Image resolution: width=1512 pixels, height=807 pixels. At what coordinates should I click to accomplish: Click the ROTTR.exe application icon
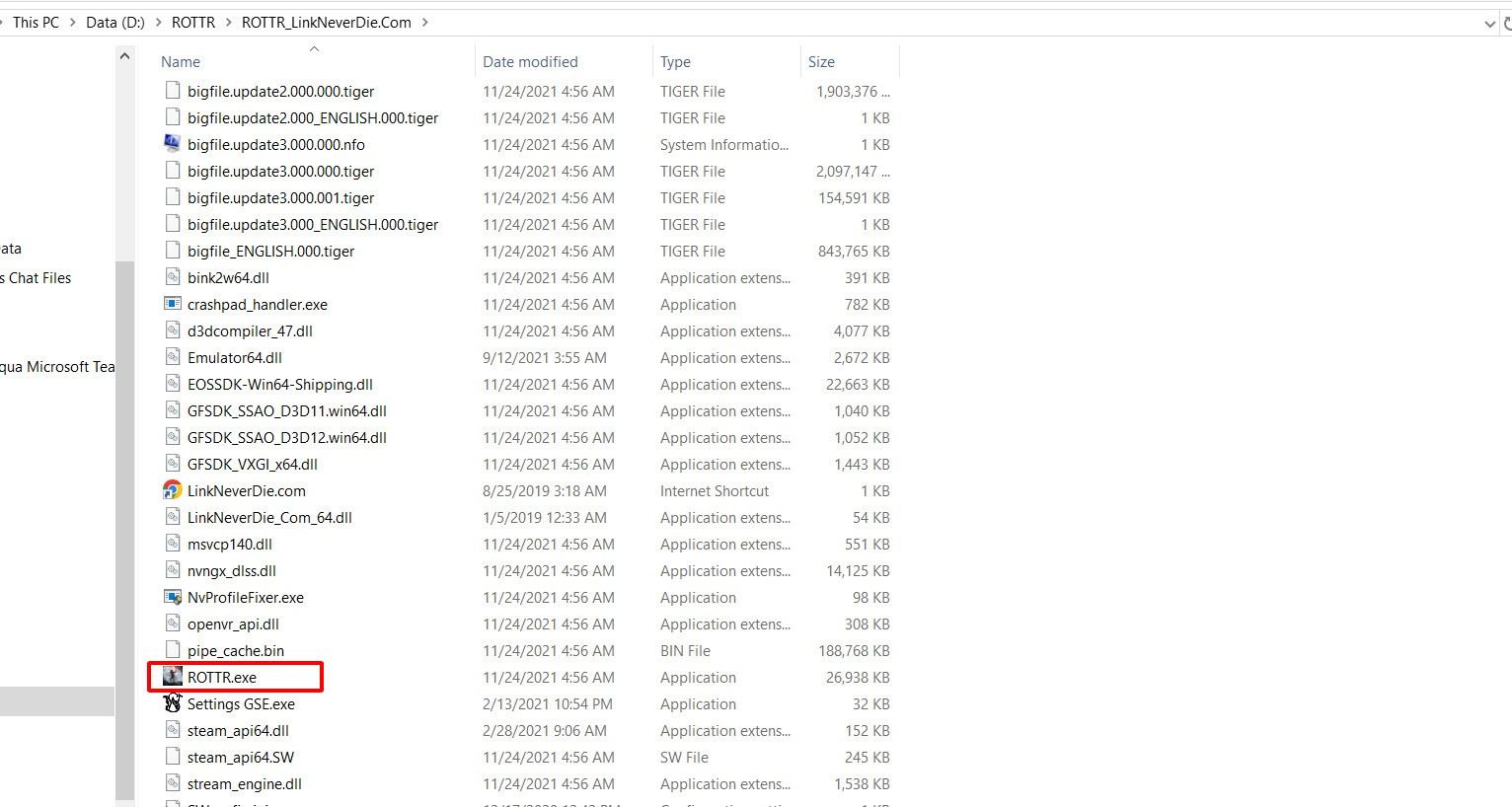172,677
